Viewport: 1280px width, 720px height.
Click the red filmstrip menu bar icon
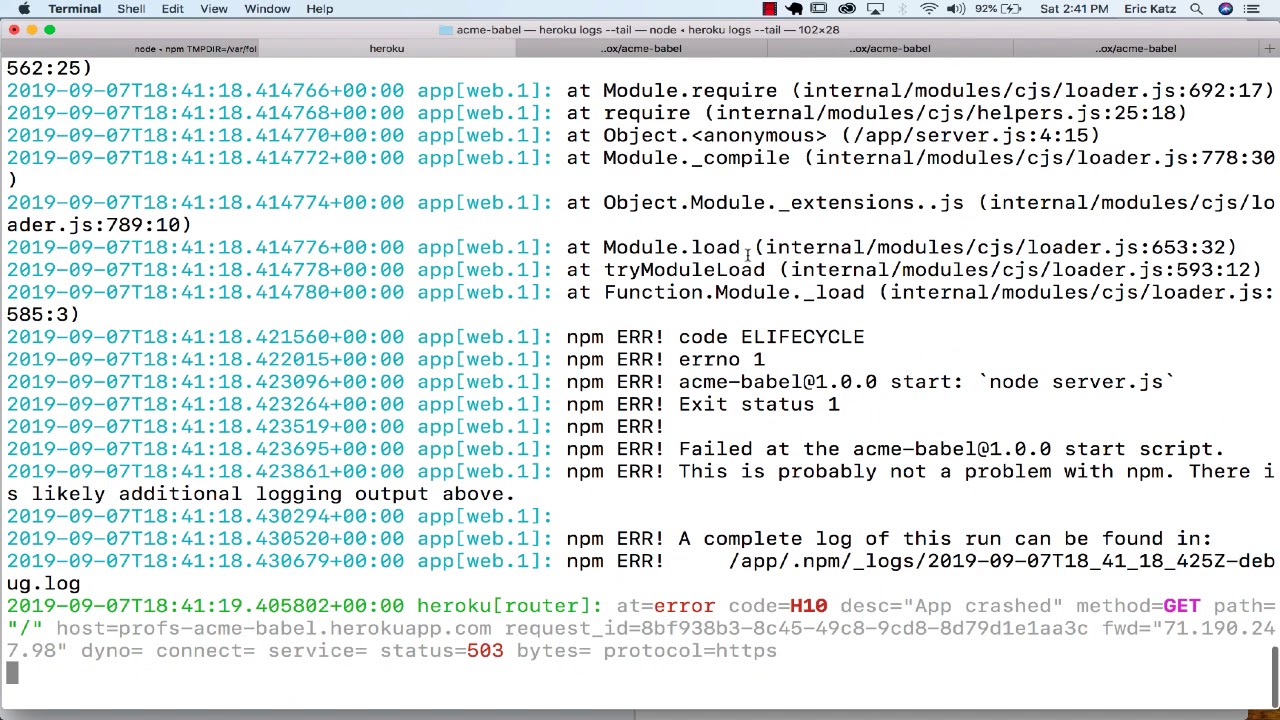[769, 9]
